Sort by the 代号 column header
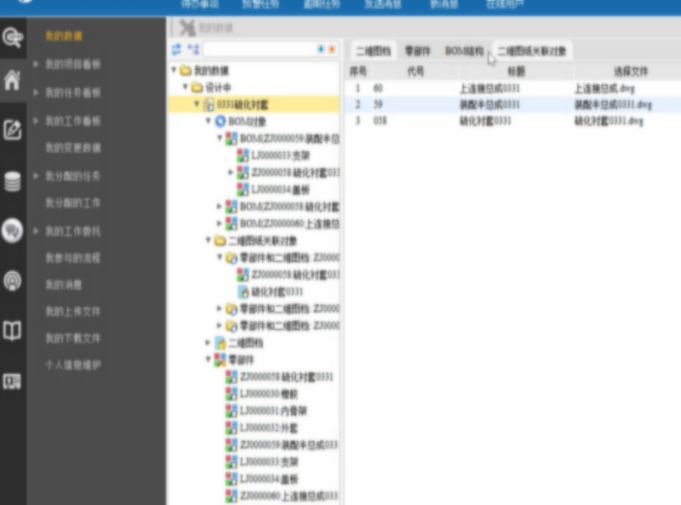 (x=415, y=71)
